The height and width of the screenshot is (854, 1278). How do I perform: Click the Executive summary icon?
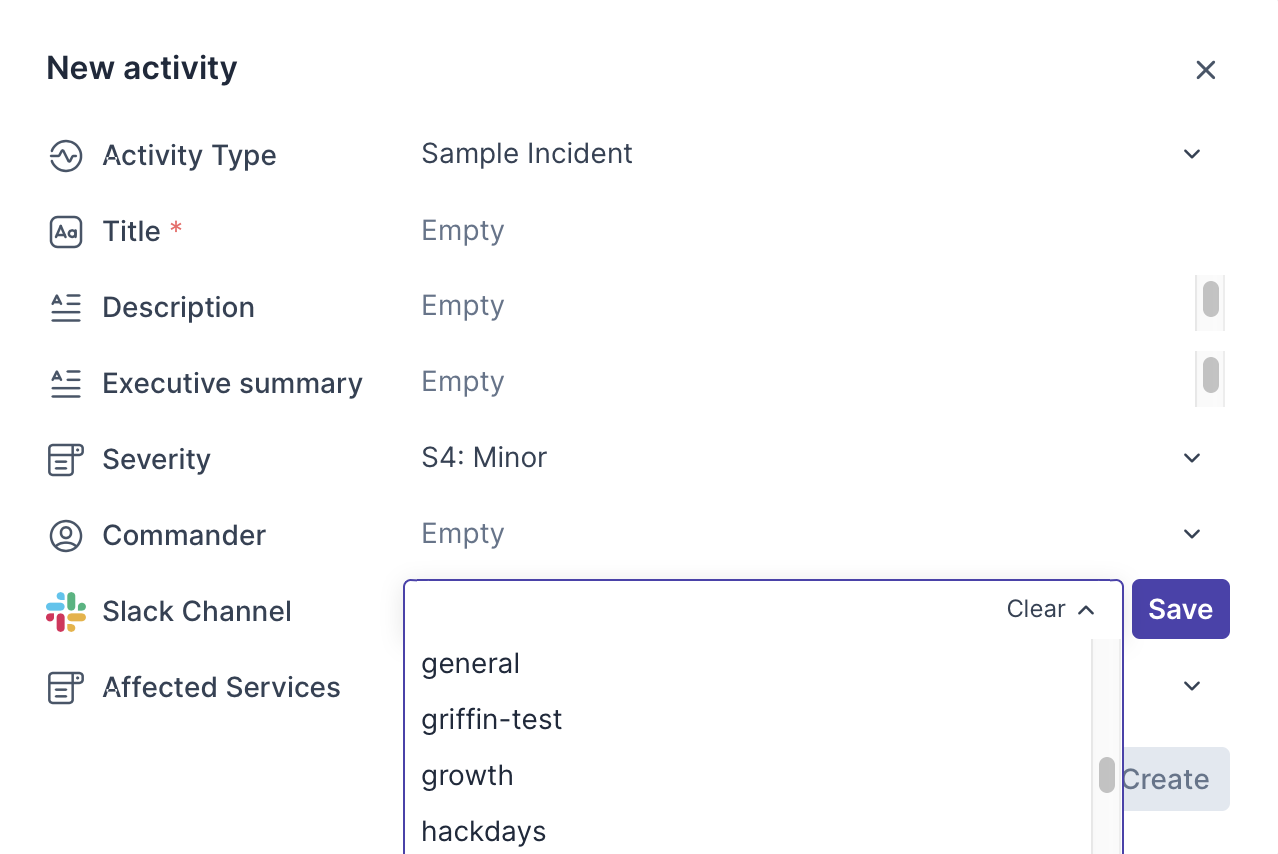66,384
